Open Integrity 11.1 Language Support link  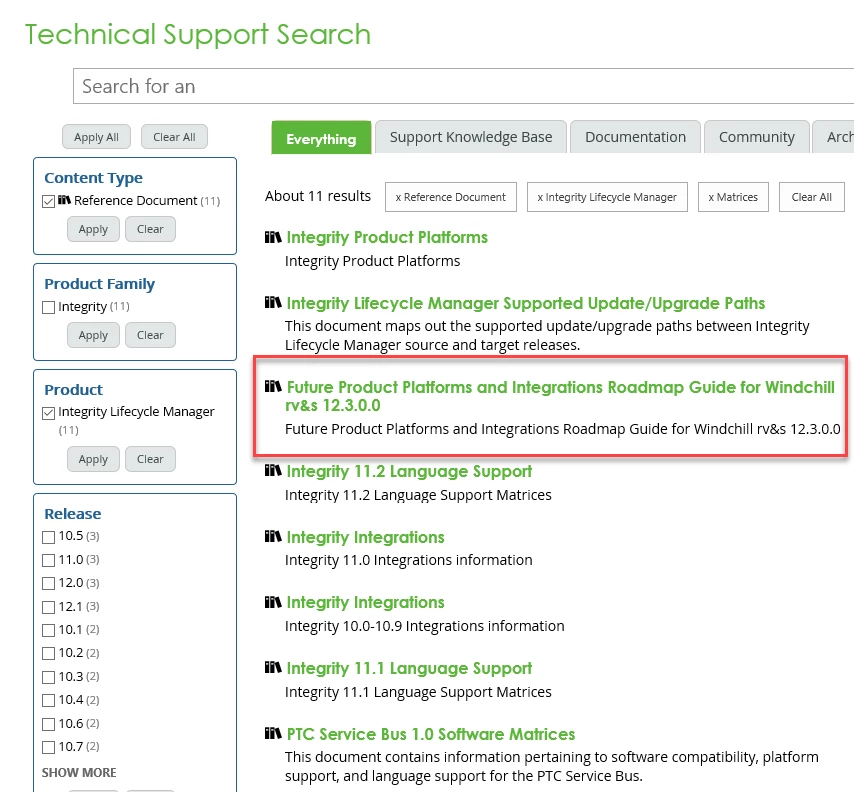click(x=409, y=668)
